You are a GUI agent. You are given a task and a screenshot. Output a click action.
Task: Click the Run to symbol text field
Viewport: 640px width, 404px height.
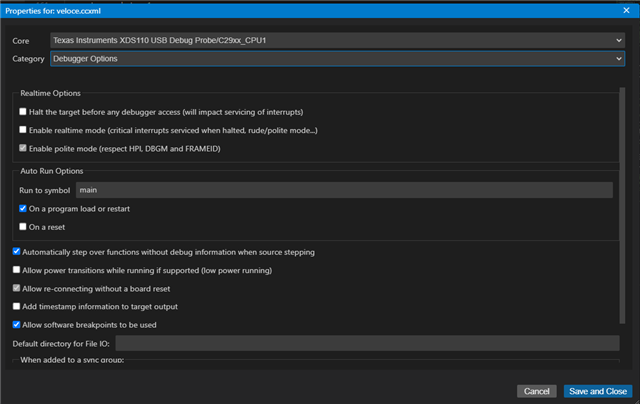[x=343, y=190]
